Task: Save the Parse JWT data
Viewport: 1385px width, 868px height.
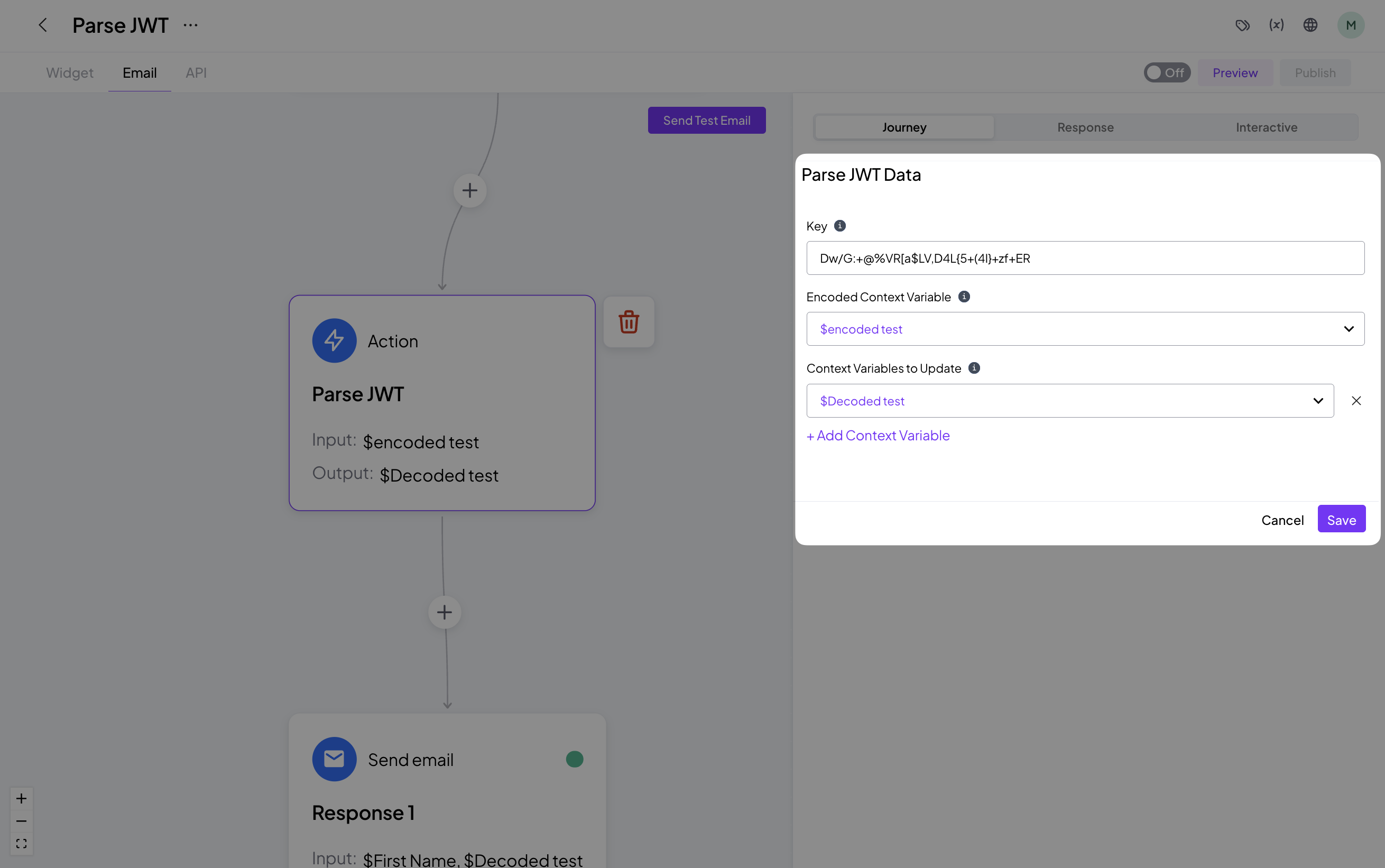Action: [1341, 519]
